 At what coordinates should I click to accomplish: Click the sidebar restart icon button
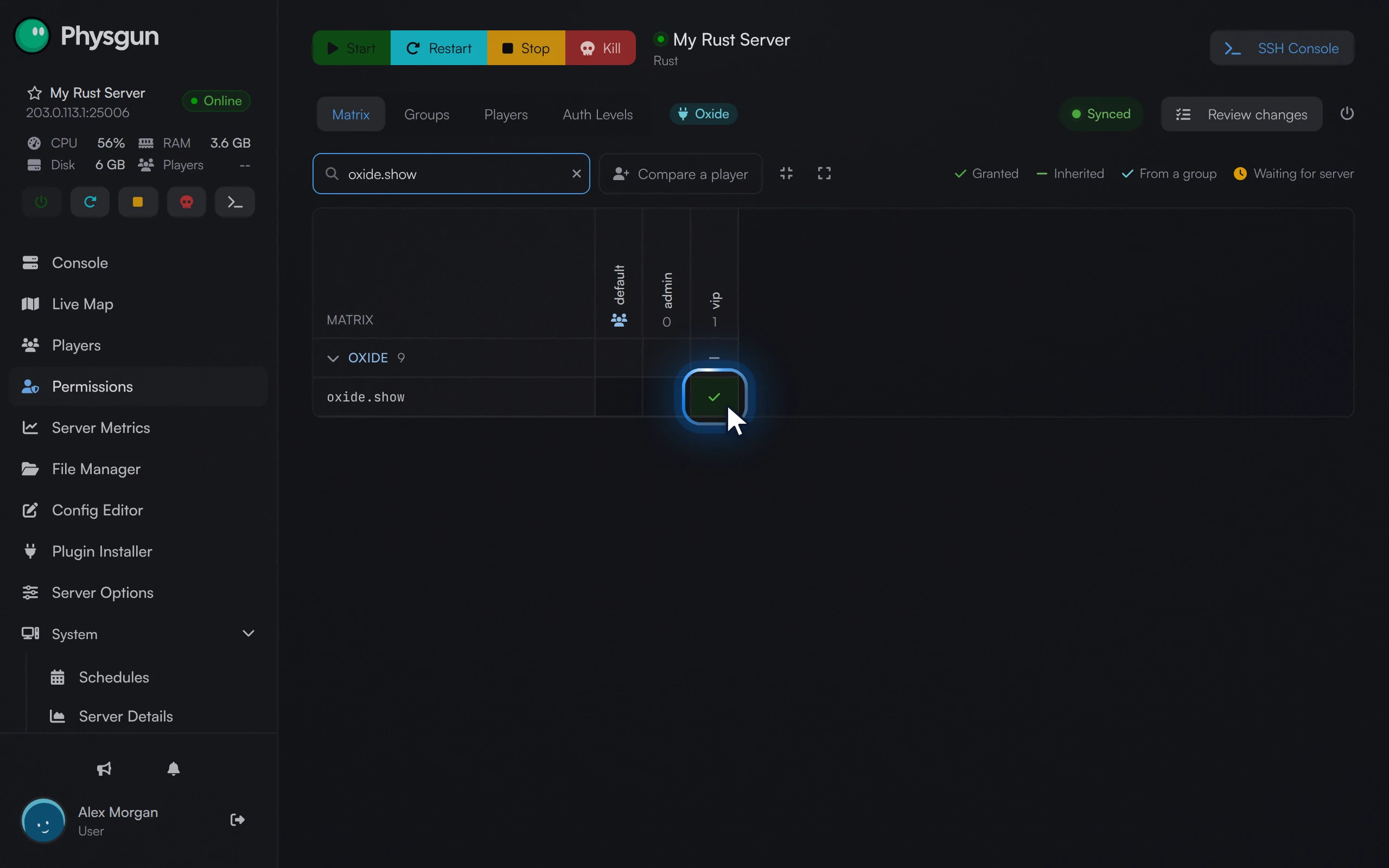point(90,202)
